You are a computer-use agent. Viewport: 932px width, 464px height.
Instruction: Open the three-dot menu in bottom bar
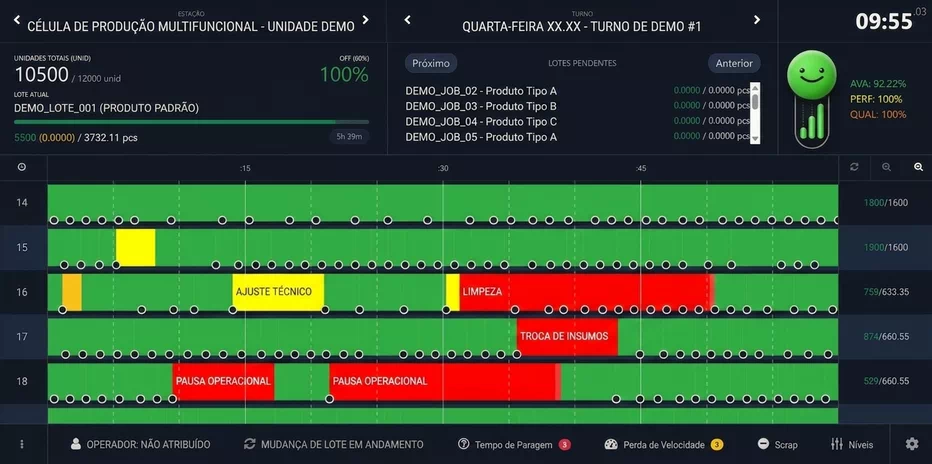tap(22, 444)
